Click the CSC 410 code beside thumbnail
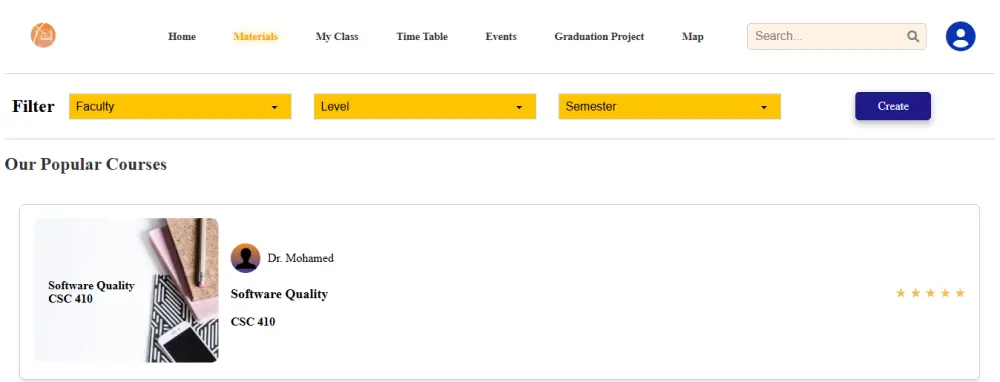Viewport: 1000px width, 382px height. 253,322
